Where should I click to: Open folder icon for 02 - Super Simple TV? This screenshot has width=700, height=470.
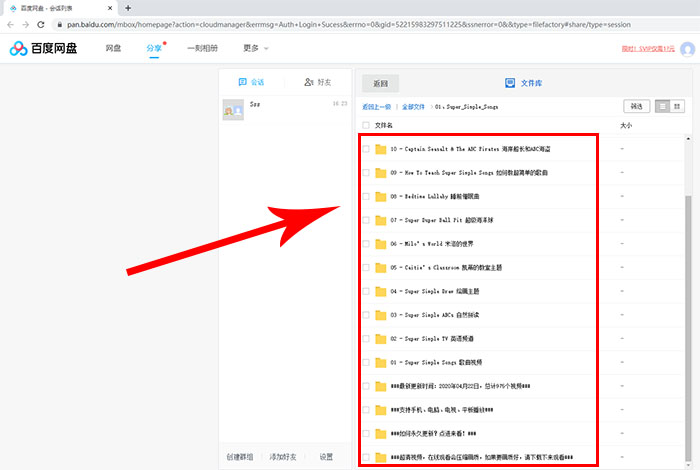(x=380, y=339)
